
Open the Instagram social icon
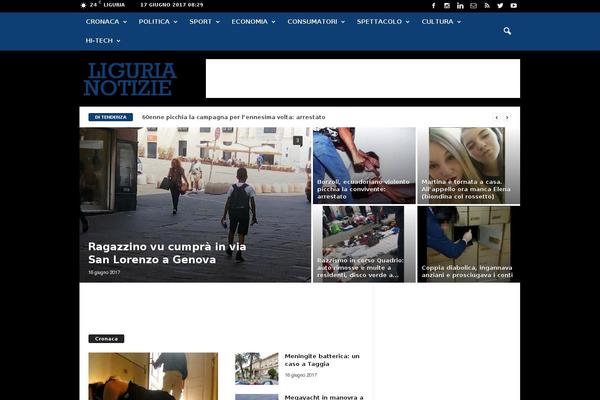(447, 6)
